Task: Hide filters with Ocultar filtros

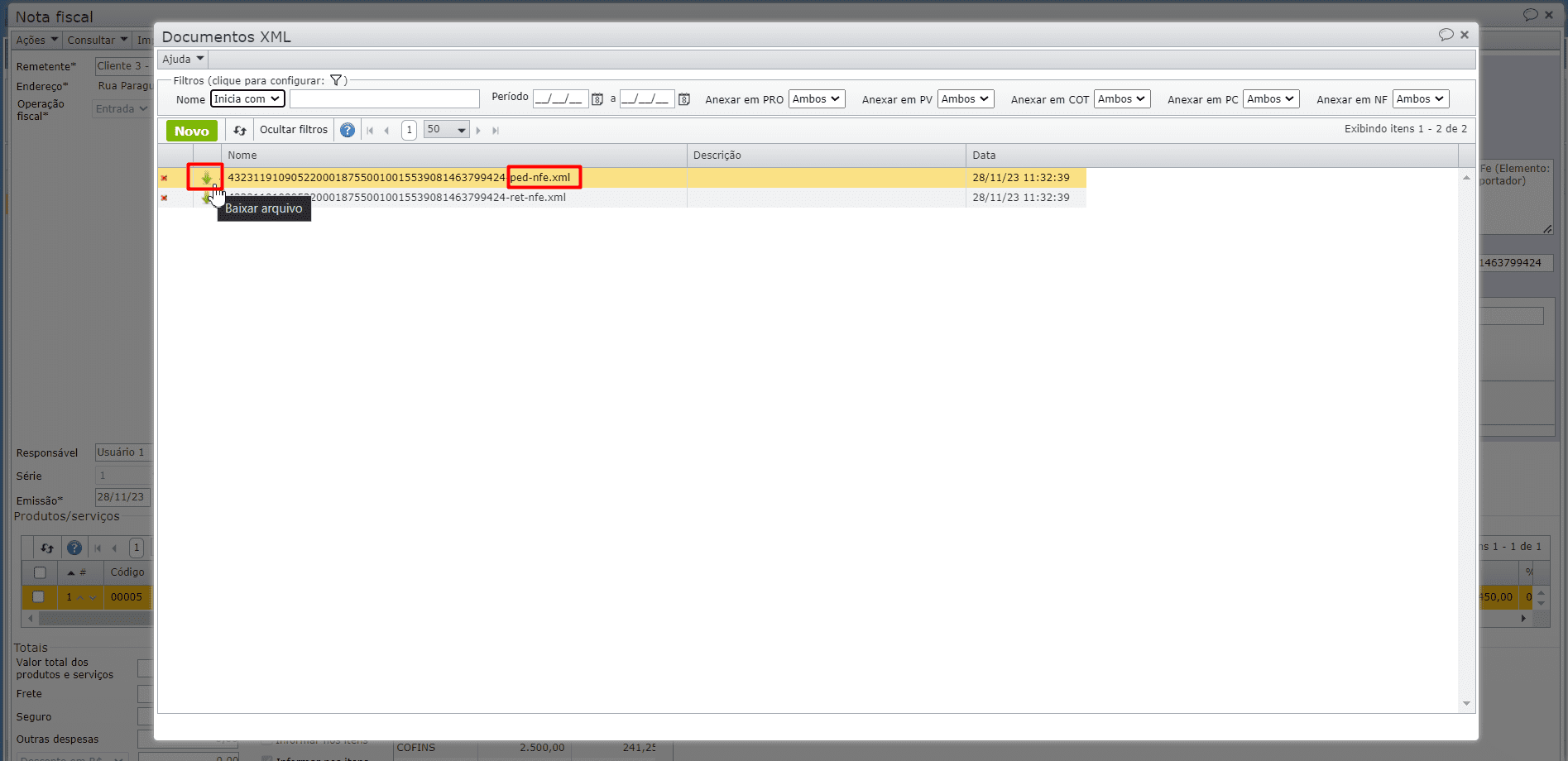Action: [x=294, y=130]
